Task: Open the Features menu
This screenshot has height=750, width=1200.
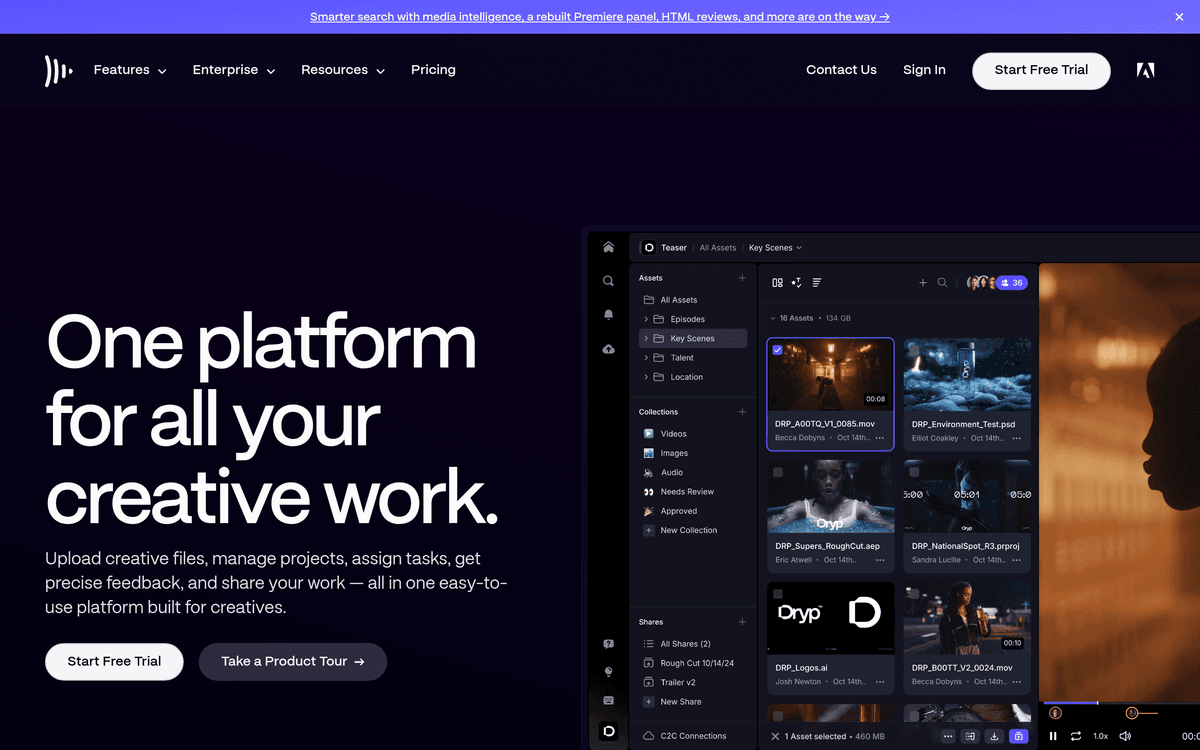Action: click(x=129, y=70)
